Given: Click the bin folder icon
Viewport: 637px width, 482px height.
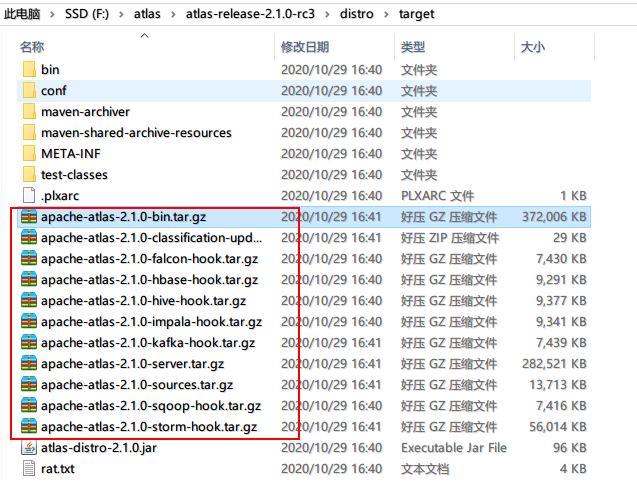Looking at the screenshot, I should pyautogui.click(x=28, y=70).
